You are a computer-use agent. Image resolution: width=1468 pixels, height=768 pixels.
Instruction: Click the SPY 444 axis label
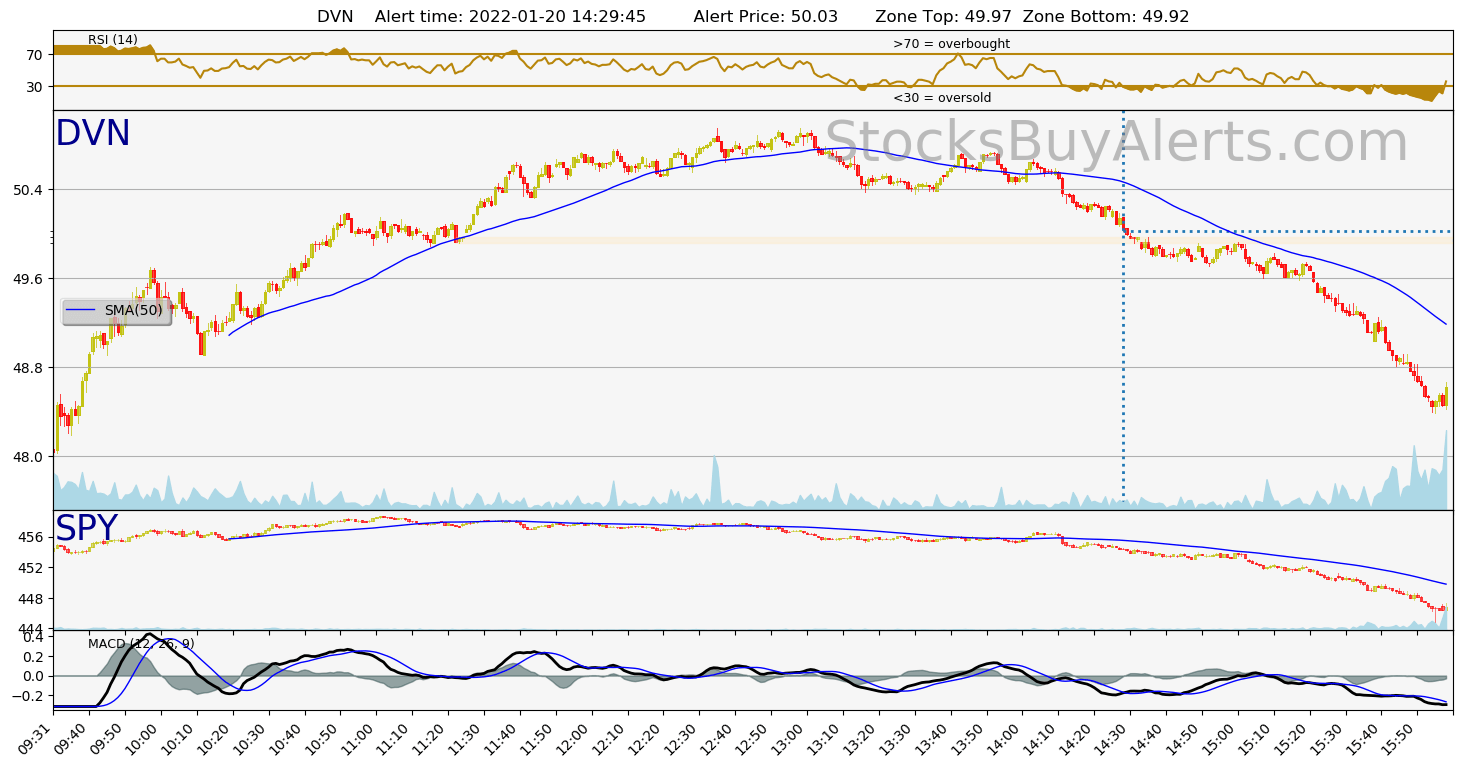click(x=31, y=629)
